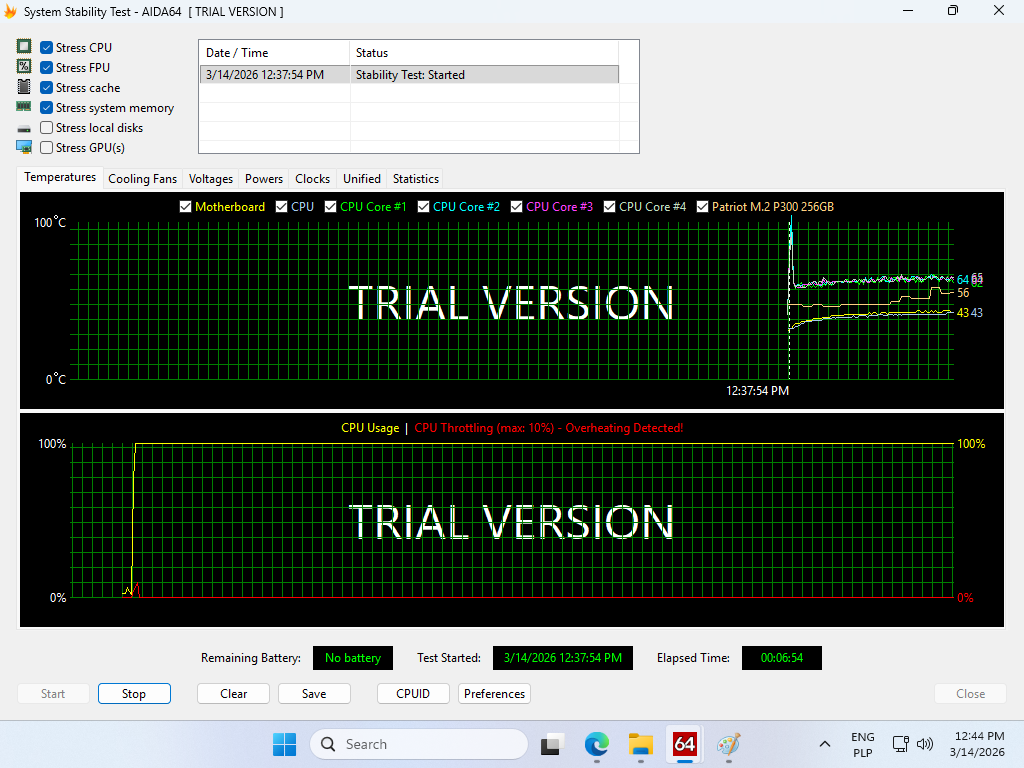Image resolution: width=1024 pixels, height=768 pixels.
Task: Uncheck the Stress FPU checkbox
Action: [x=46, y=67]
